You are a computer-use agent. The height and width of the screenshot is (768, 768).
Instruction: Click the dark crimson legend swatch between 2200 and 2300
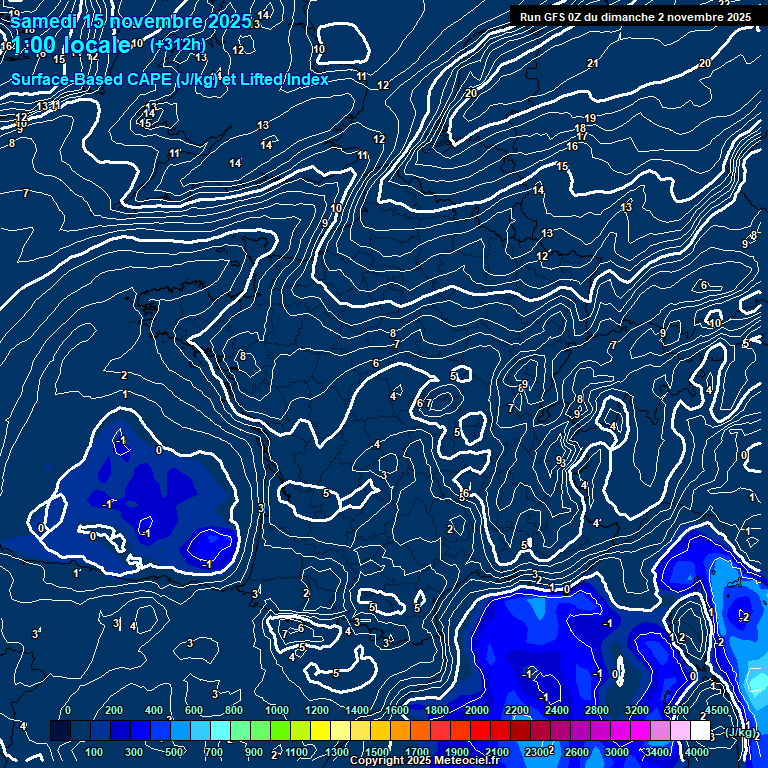[521, 730]
